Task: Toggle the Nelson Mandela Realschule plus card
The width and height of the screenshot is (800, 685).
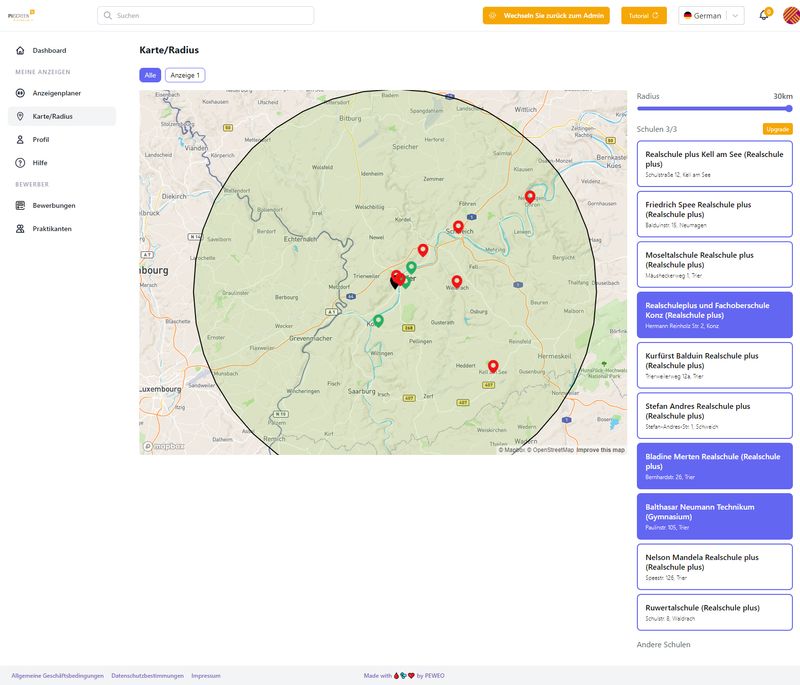Action: click(714, 567)
